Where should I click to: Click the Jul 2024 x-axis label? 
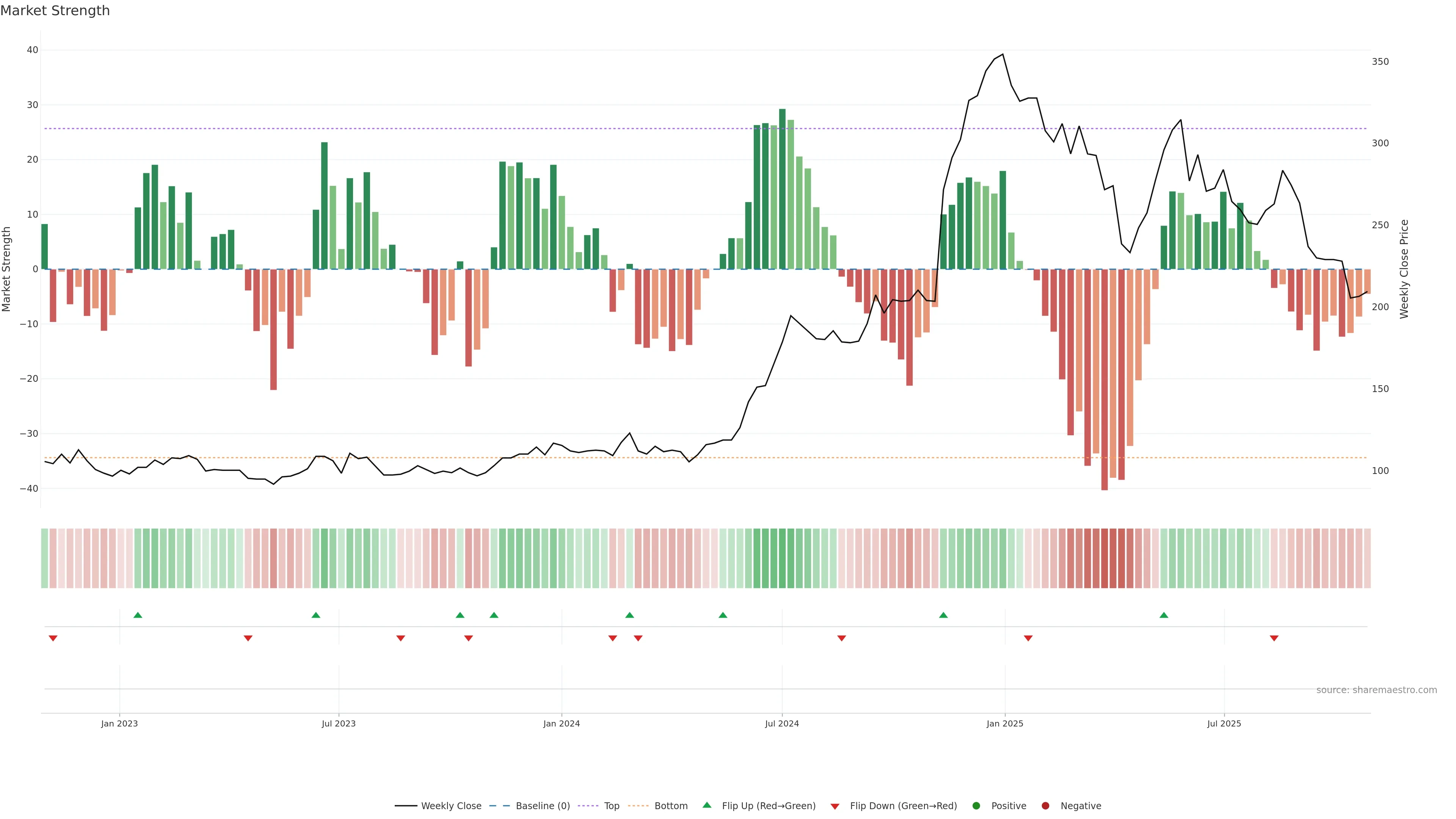coord(782,723)
